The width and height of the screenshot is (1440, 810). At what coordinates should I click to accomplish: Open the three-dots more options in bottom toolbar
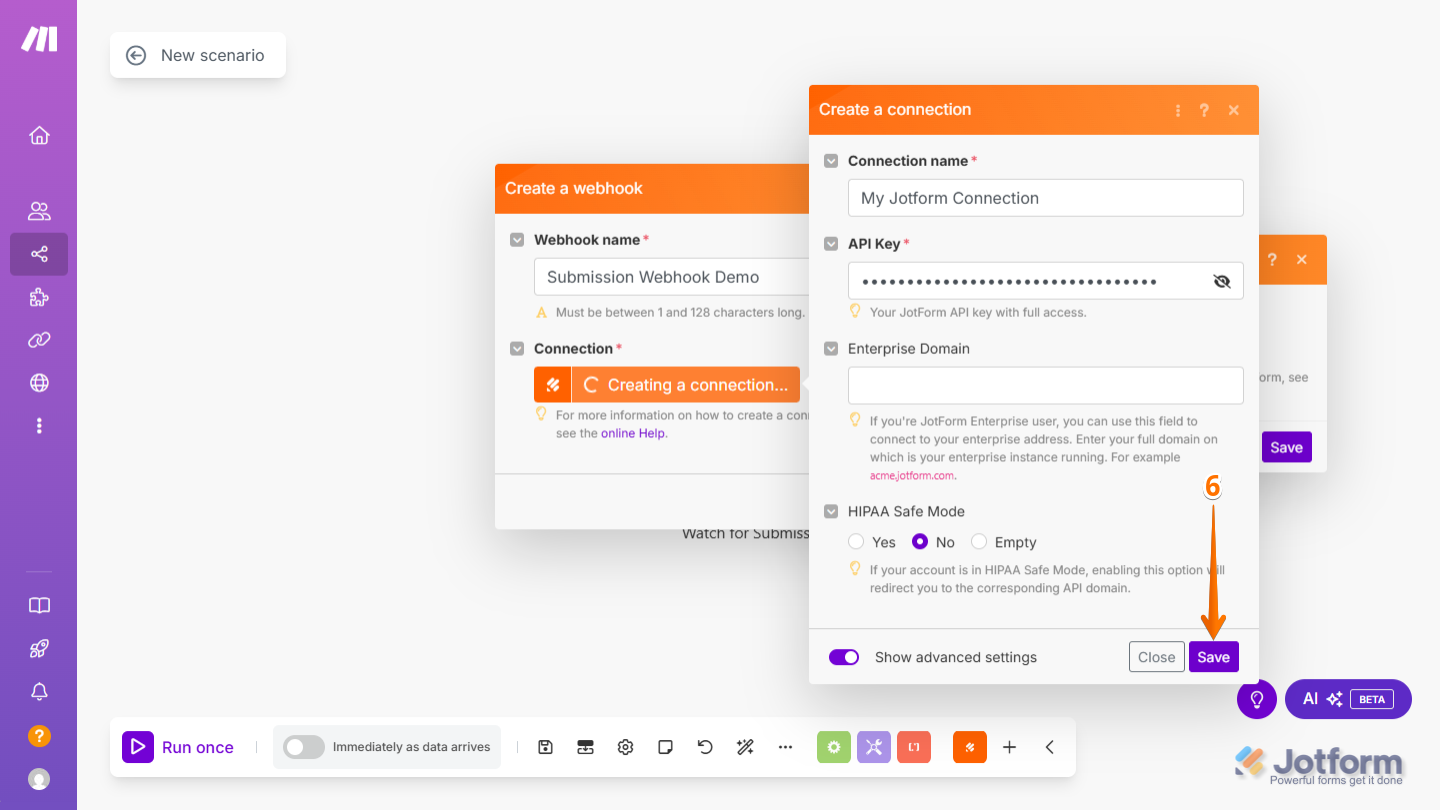(785, 747)
